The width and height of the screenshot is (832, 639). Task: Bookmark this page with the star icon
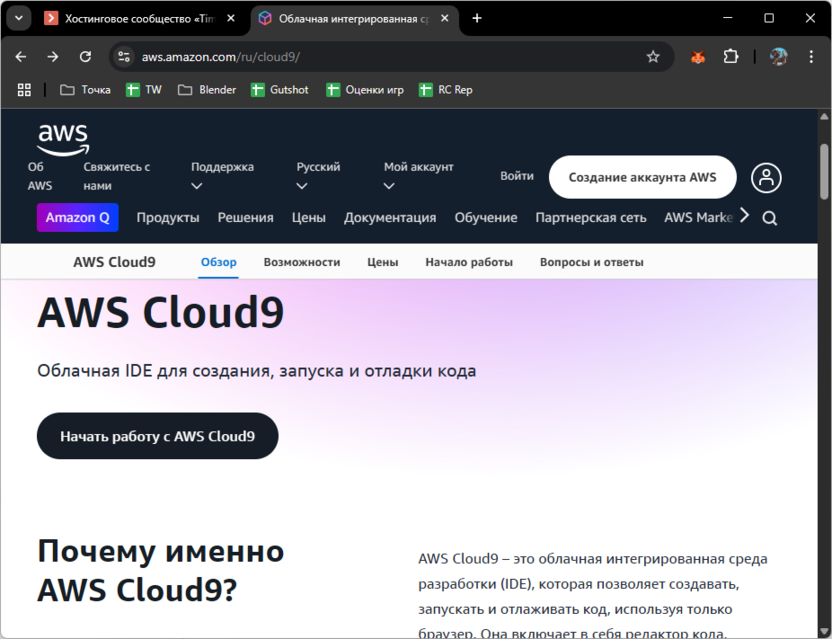(x=653, y=57)
